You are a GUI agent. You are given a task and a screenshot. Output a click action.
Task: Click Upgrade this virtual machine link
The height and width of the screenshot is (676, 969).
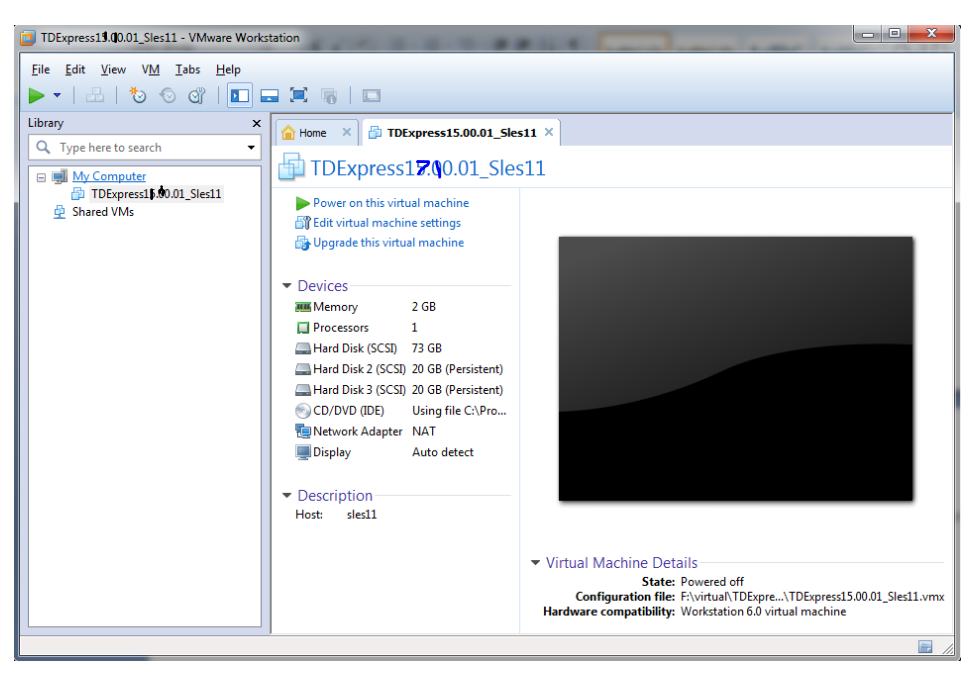click(388, 243)
